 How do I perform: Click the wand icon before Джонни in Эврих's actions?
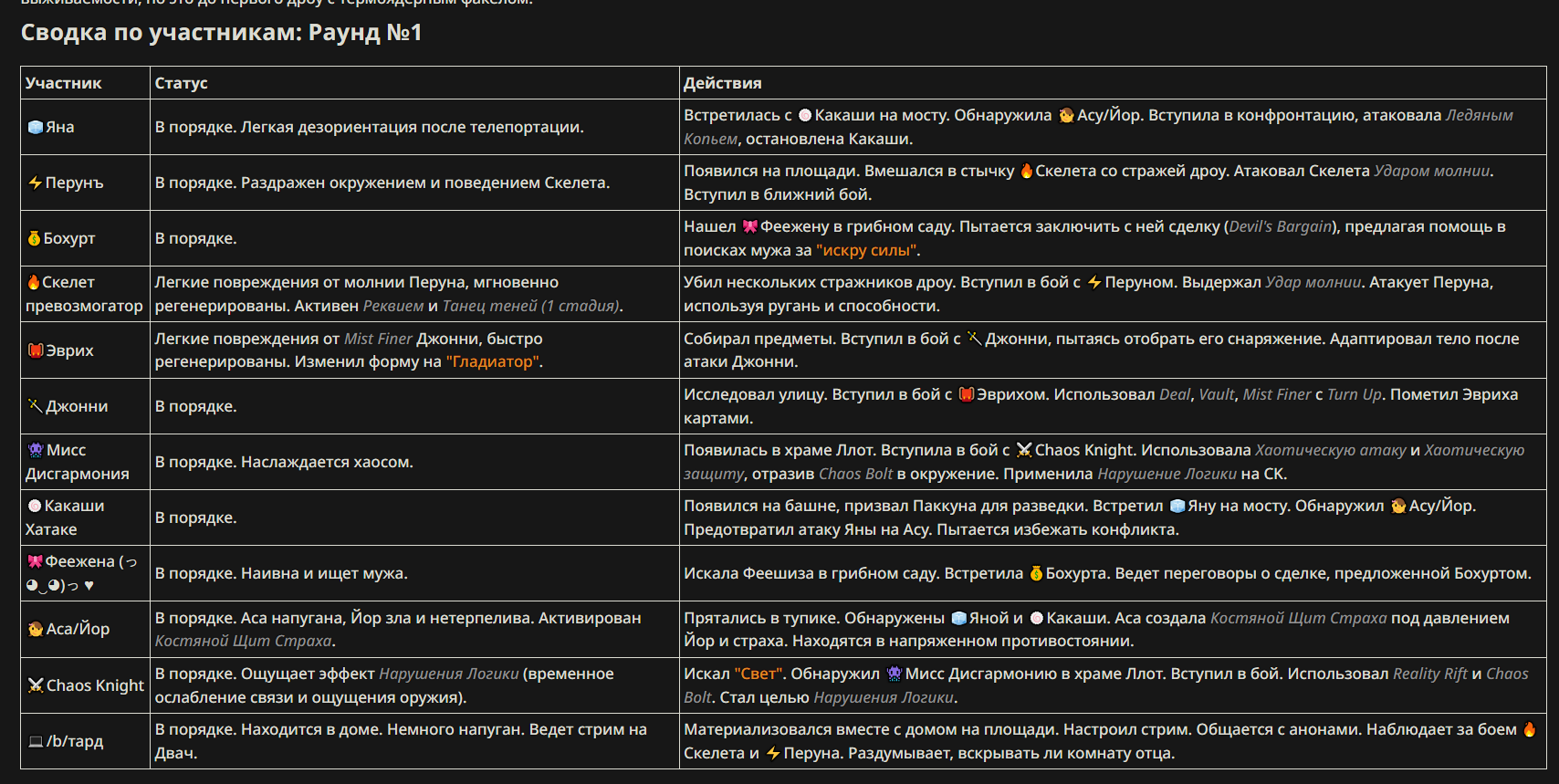pyautogui.click(x=975, y=339)
